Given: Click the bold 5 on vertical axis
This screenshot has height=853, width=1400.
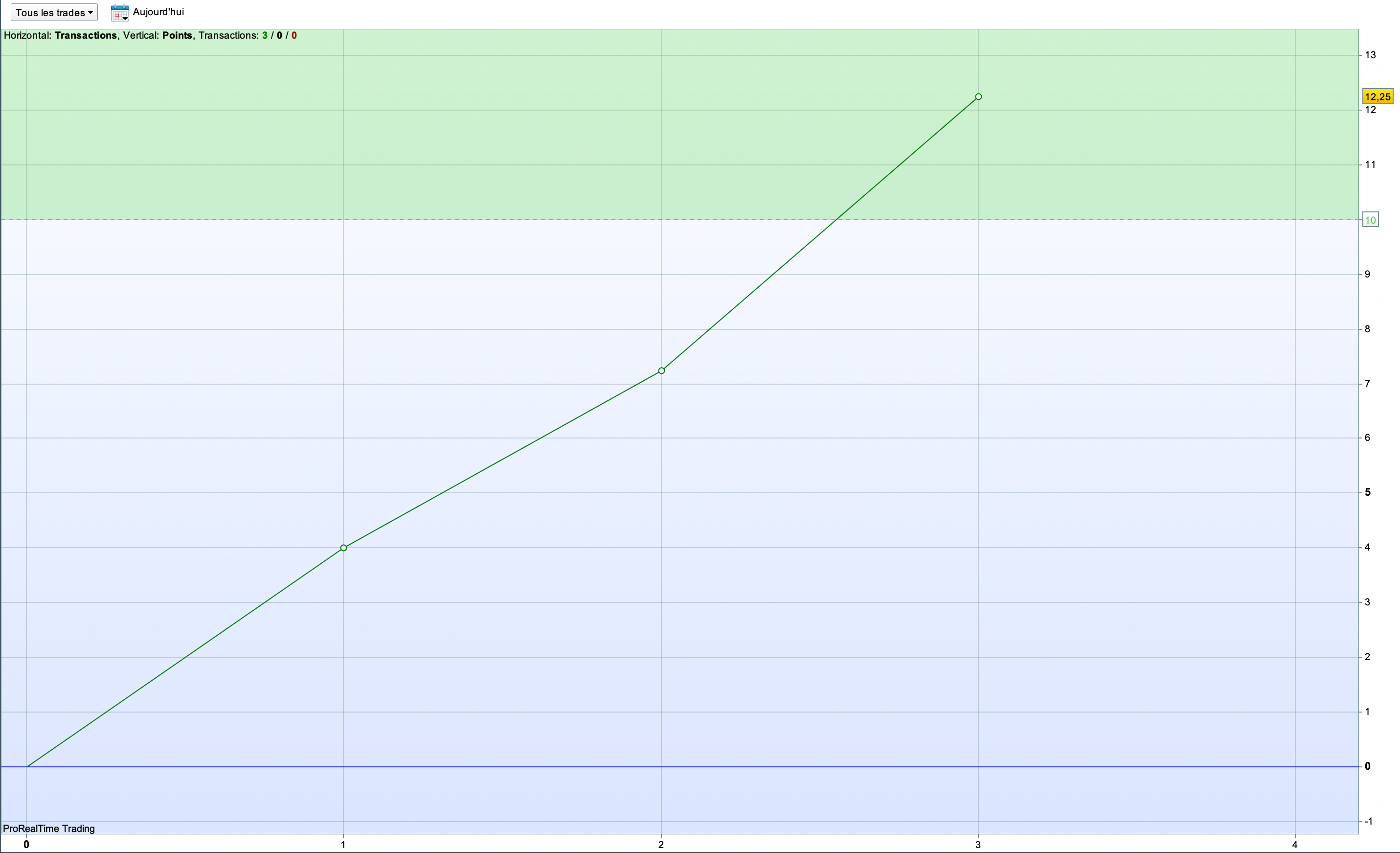Looking at the screenshot, I should [1368, 492].
